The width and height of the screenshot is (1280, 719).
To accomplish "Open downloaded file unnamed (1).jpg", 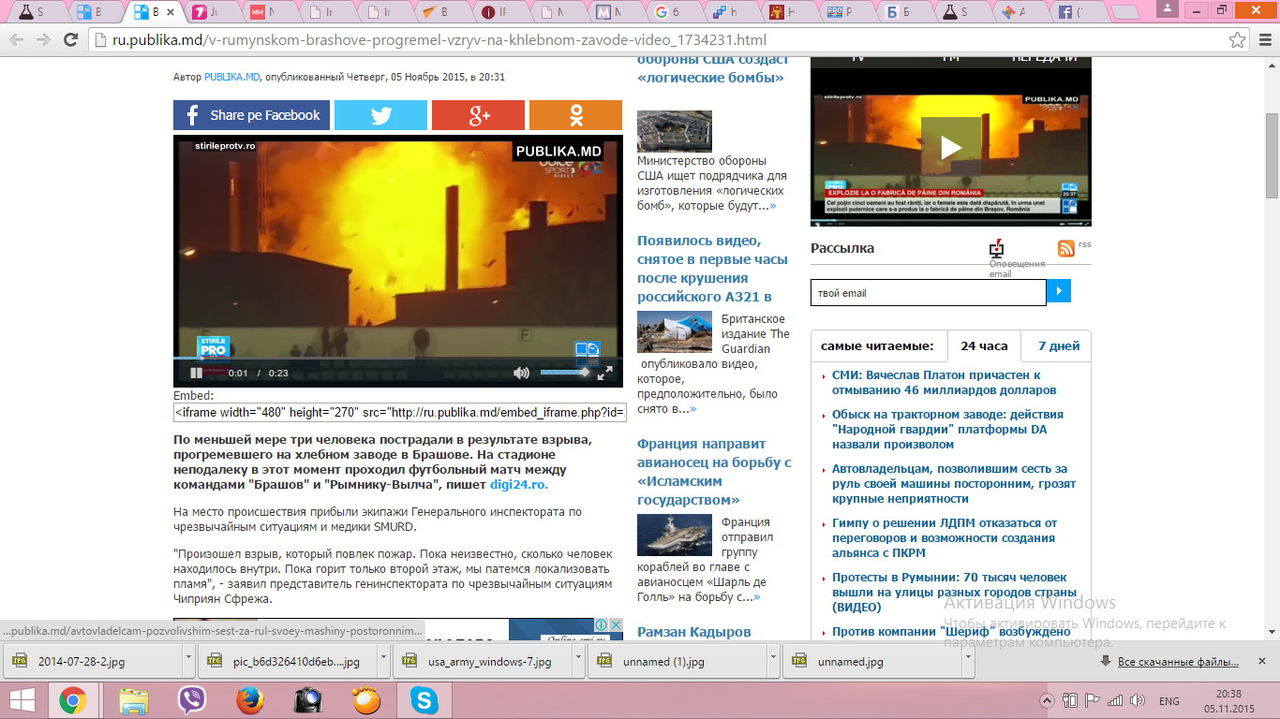I will [677, 661].
